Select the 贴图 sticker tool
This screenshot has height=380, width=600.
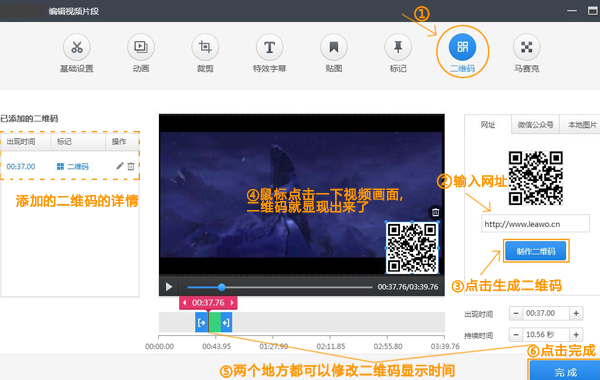[x=334, y=47]
